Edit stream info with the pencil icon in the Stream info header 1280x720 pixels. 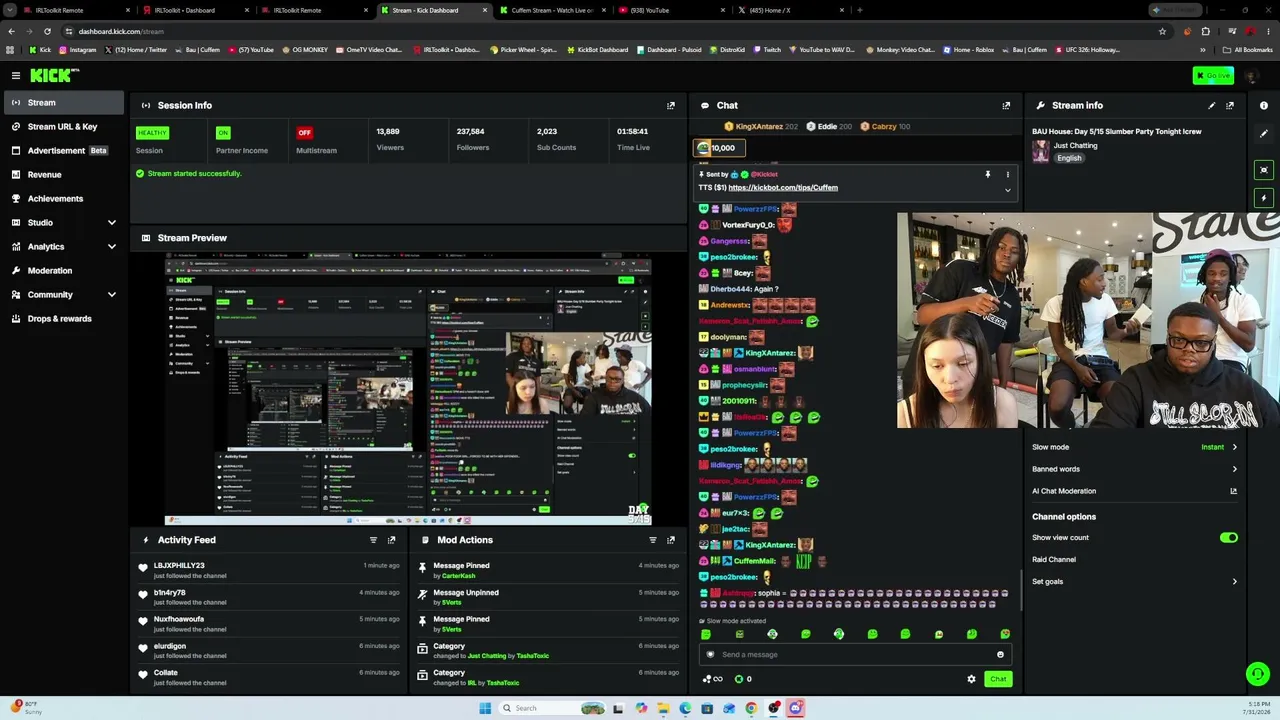[x=1212, y=105]
